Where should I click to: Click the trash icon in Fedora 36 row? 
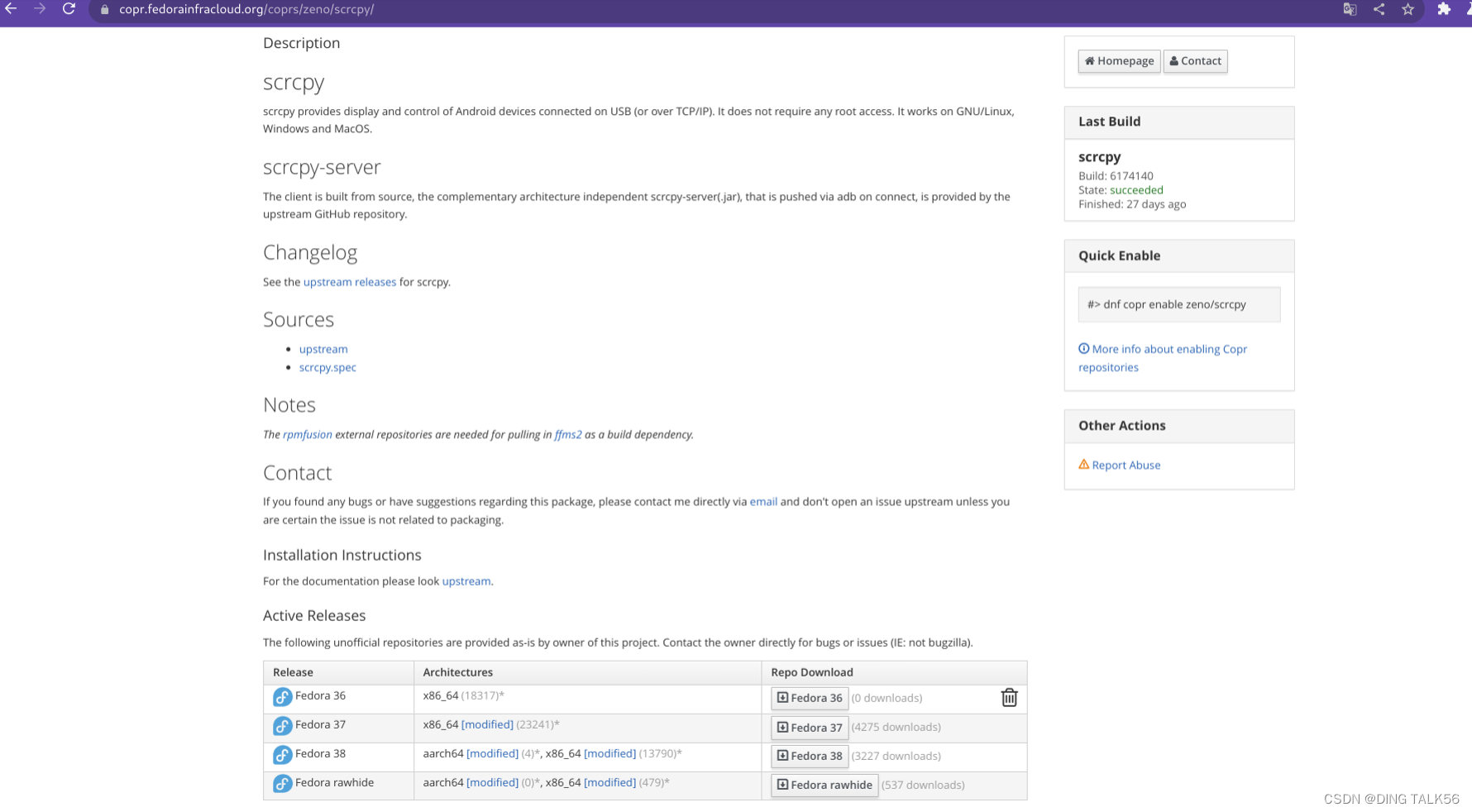[1009, 698]
